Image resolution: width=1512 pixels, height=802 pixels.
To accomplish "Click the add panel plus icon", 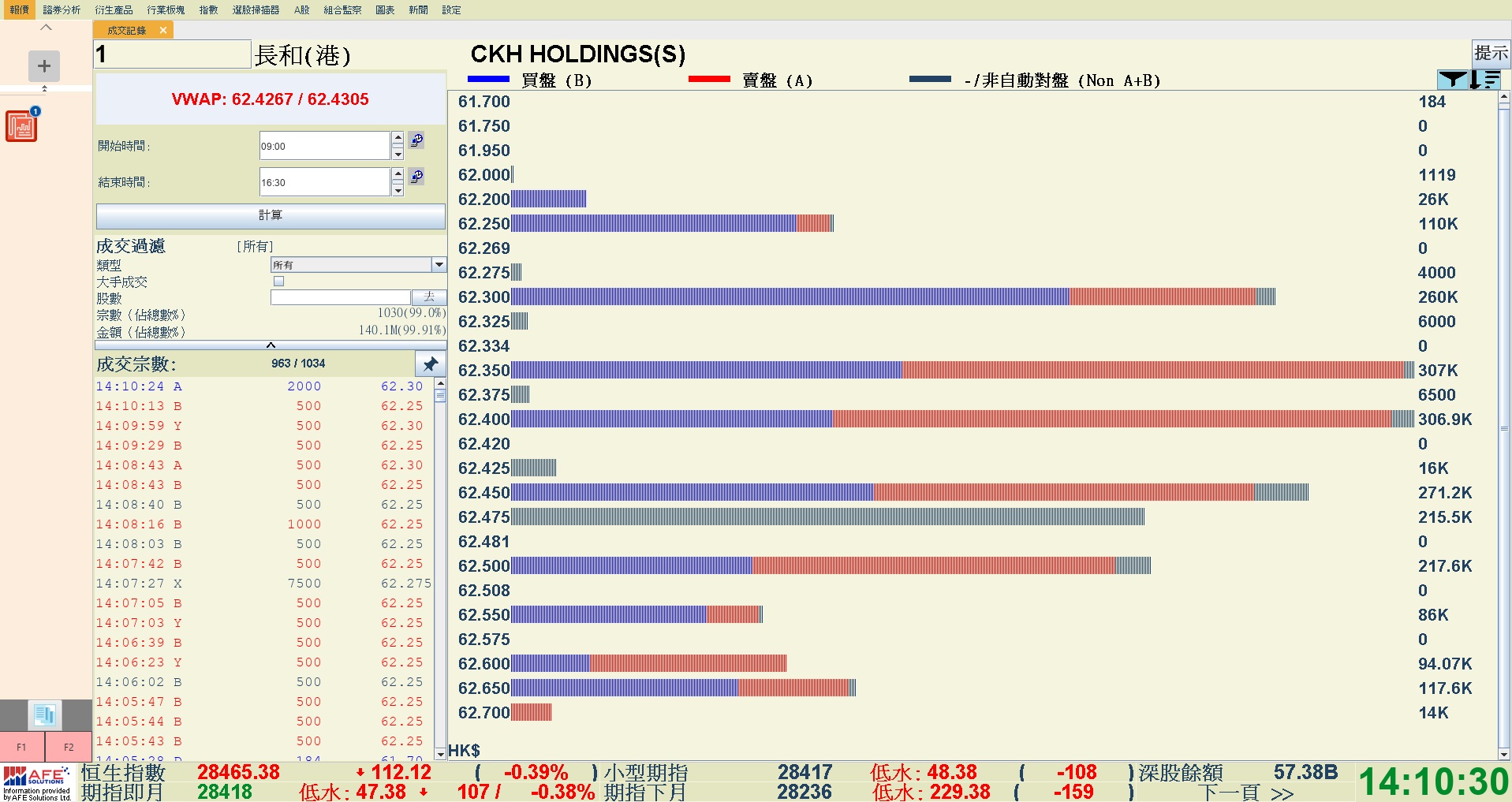I will (x=44, y=66).
